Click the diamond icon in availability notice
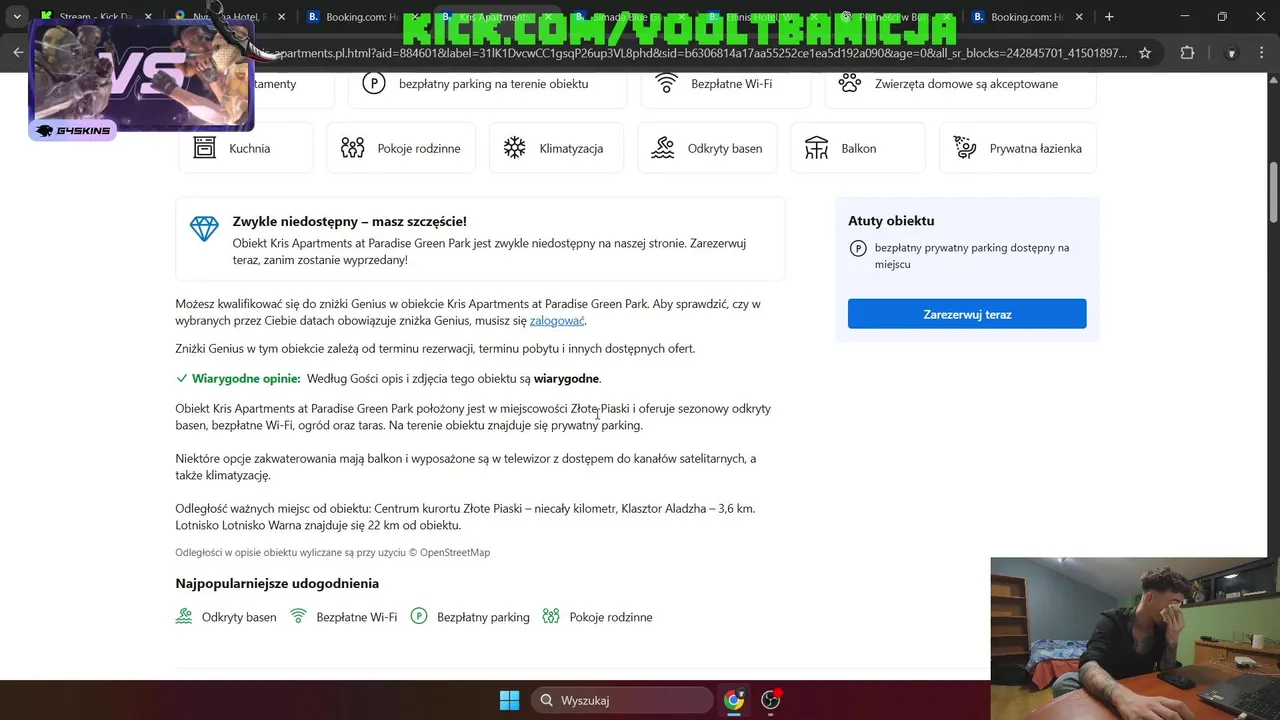The image size is (1280, 720). pyautogui.click(x=204, y=228)
